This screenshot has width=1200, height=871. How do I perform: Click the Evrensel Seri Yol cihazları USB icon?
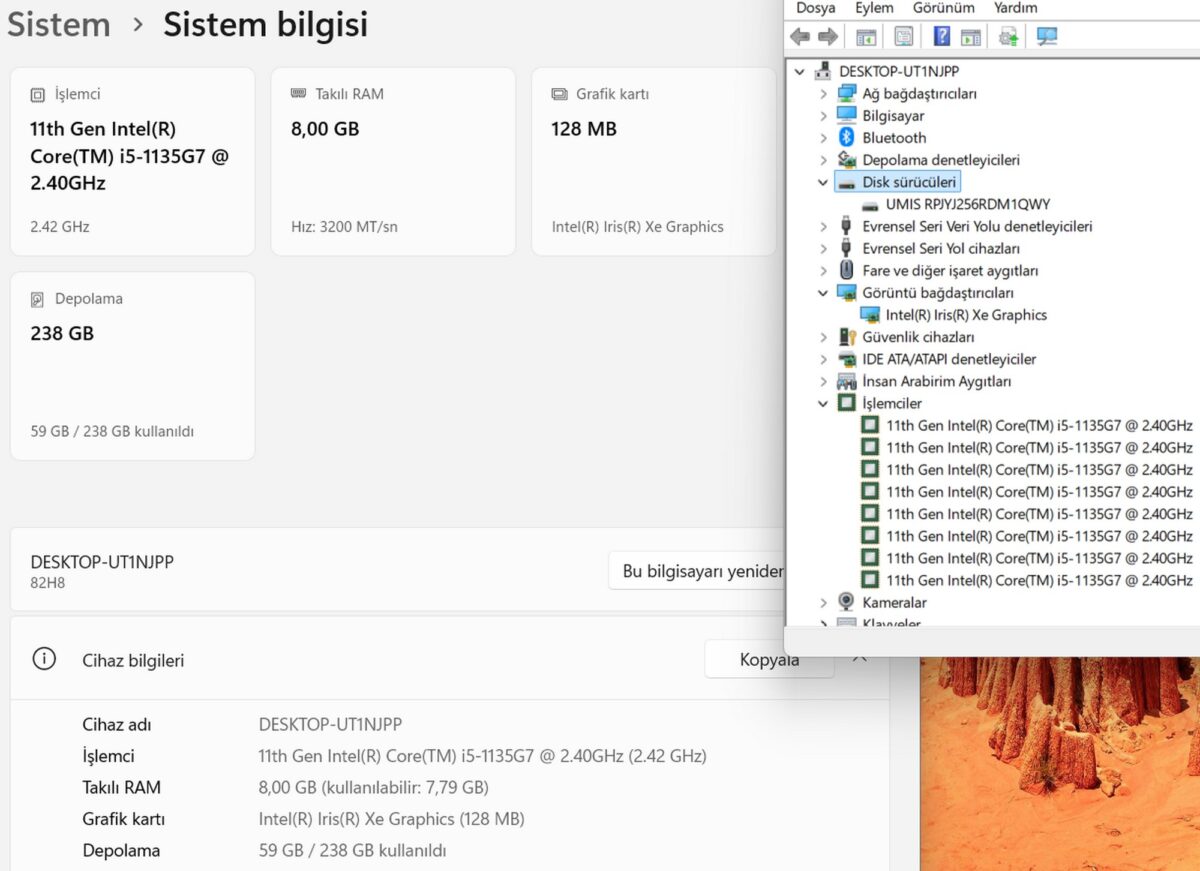coord(847,248)
